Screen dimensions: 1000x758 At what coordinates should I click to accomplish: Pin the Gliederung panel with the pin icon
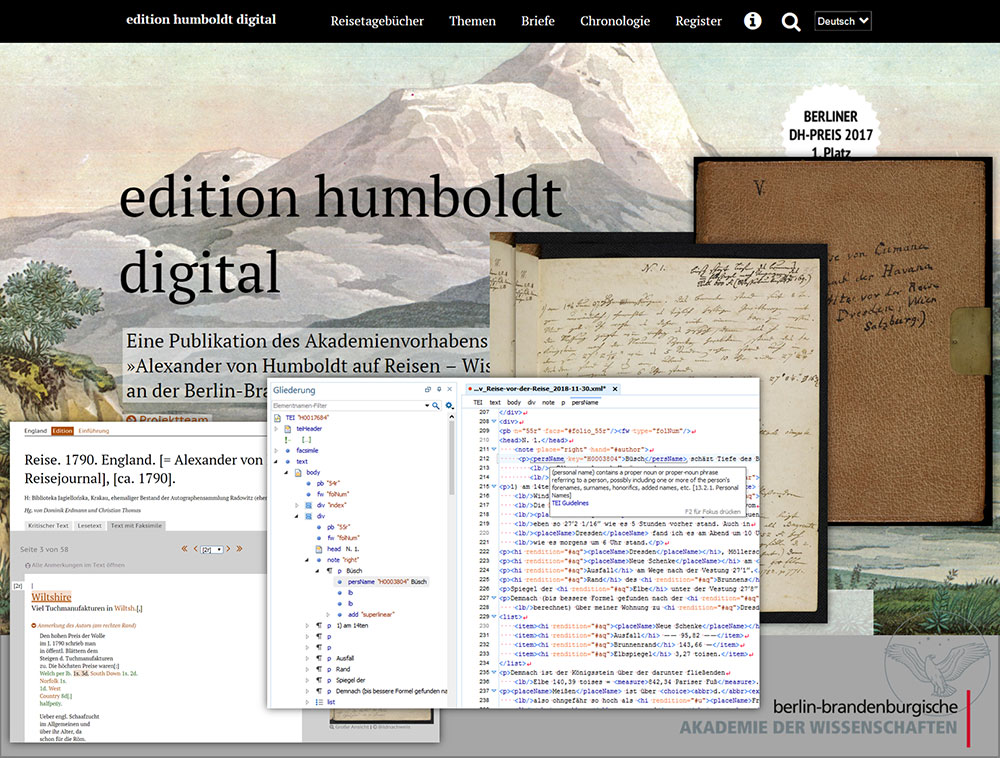439,389
